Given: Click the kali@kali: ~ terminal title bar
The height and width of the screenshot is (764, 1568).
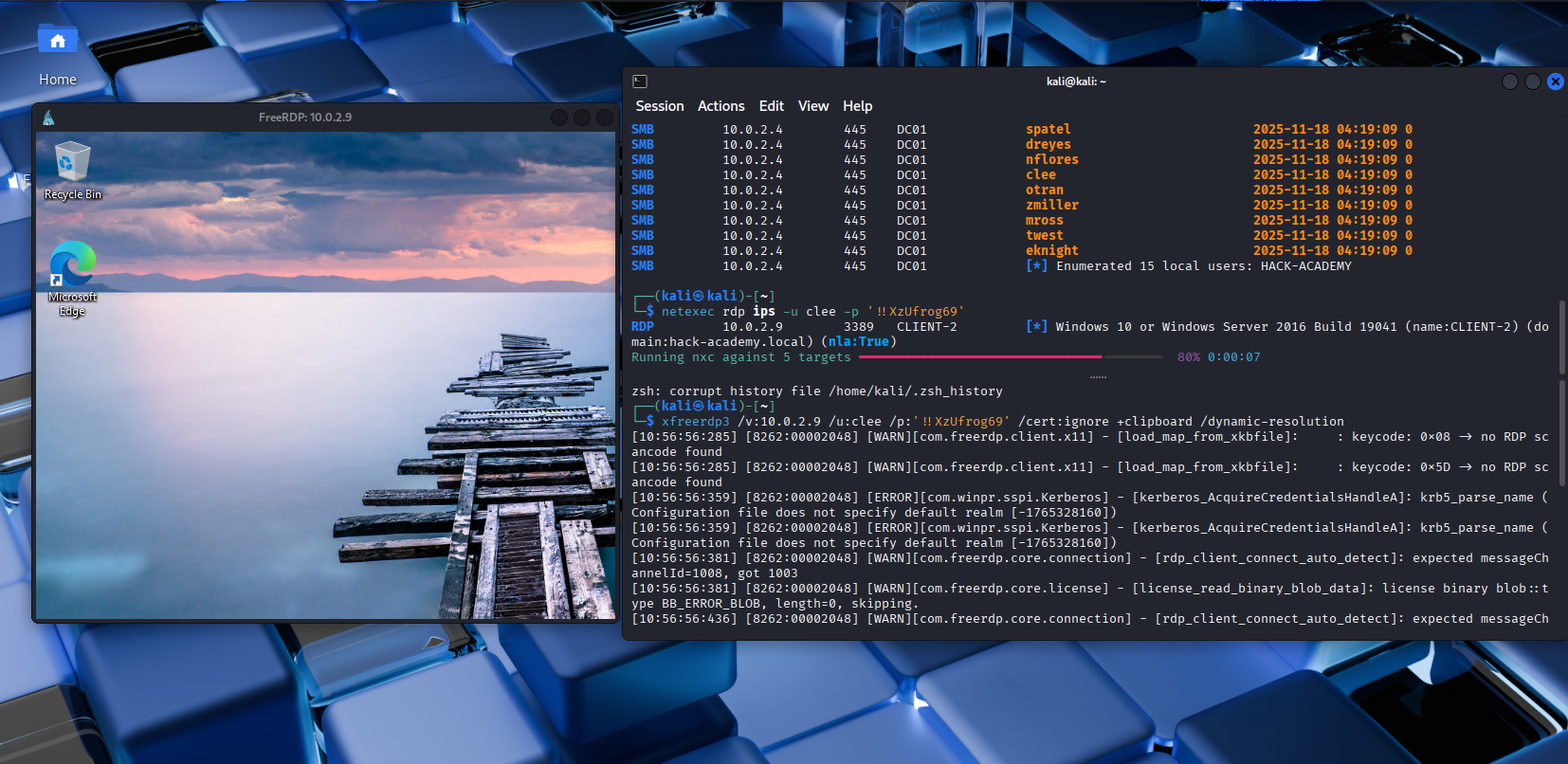Looking at the screenshot, I should [1076, 82].
